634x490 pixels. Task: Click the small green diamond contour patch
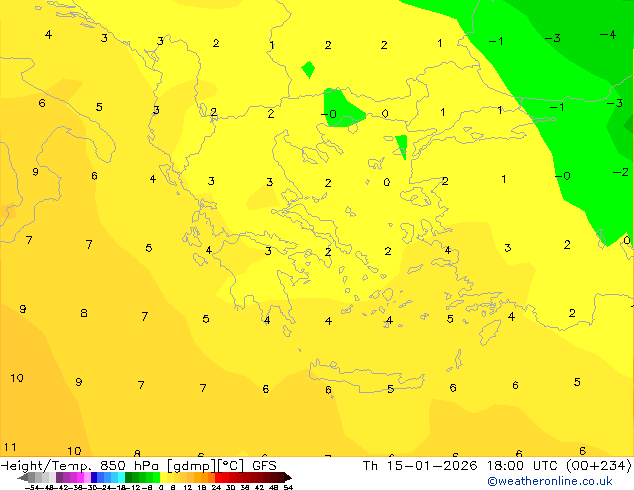[x=309, y=70]
